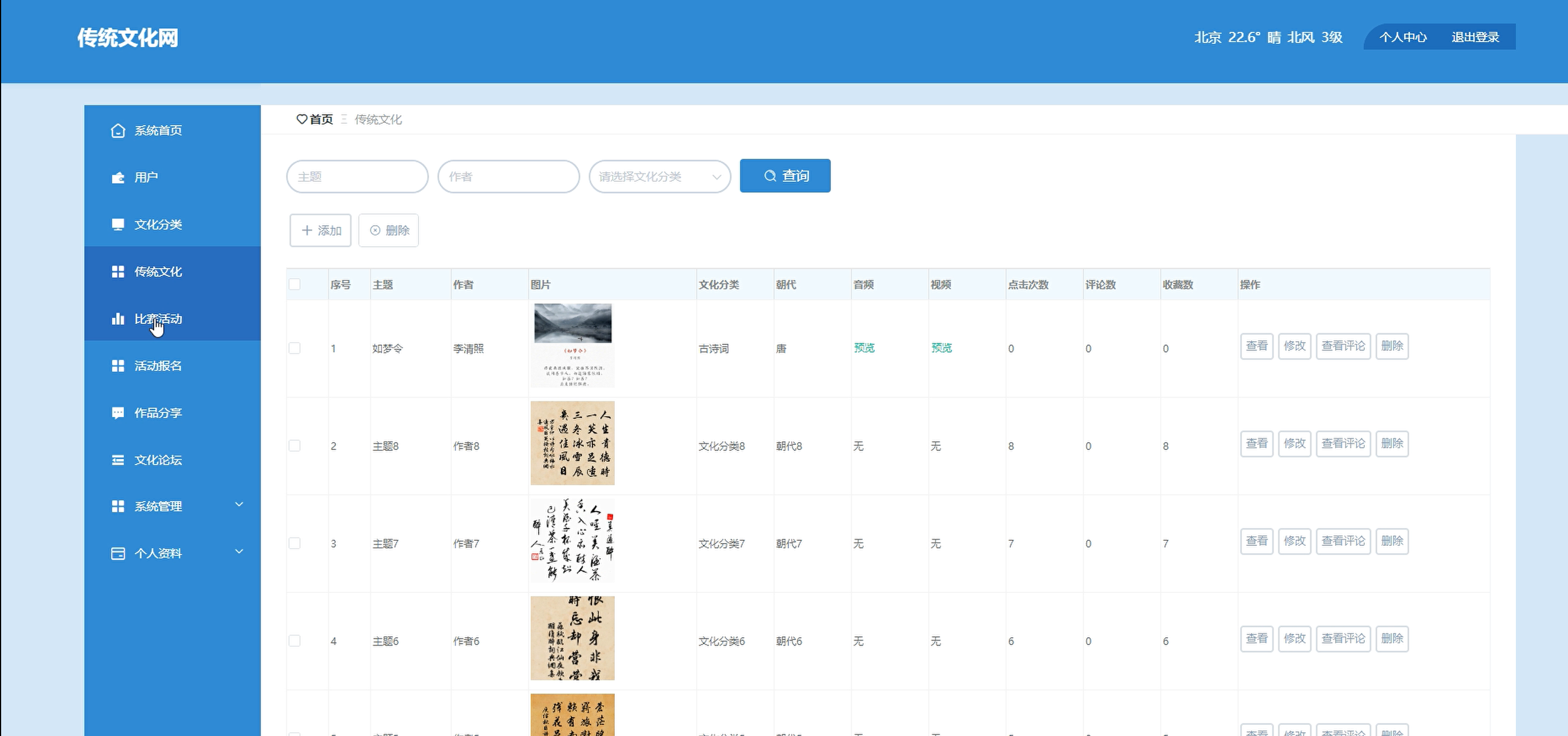The image size is (1568, 736).
Task: Click 查看评论 for the 主题7 row
Action: point(1344,541)
